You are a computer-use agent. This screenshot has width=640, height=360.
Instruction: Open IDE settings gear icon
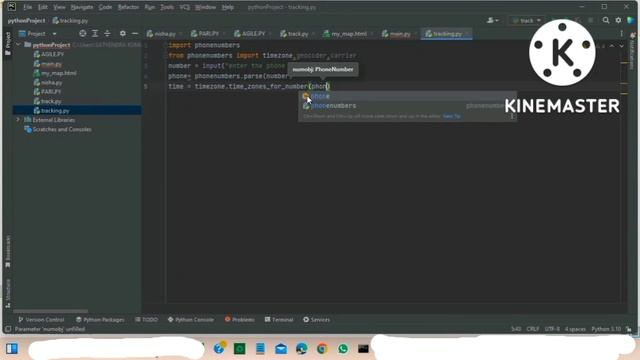618,20
